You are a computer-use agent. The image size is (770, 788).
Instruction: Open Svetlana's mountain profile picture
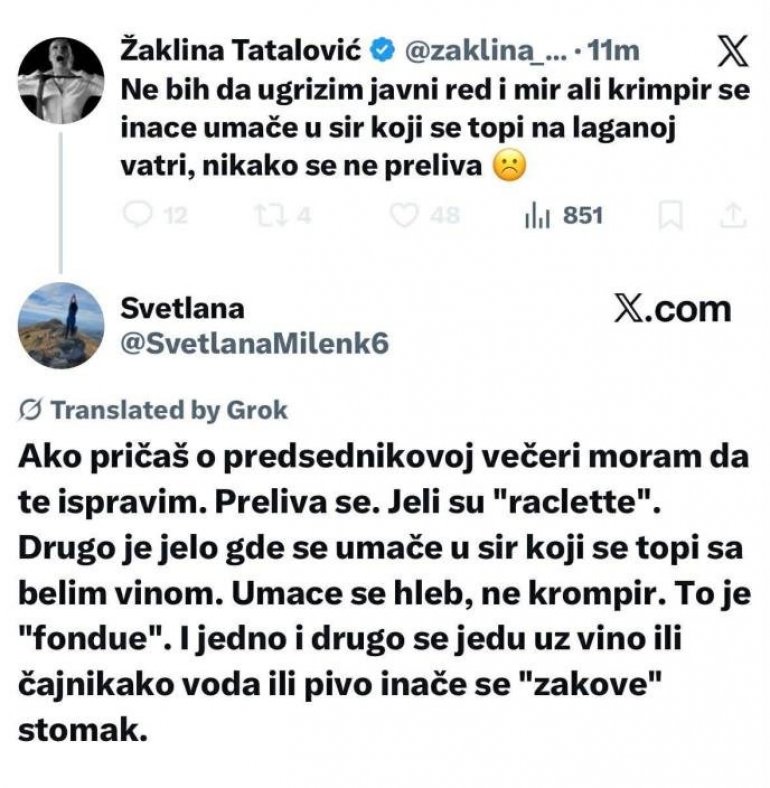coord(61,325)
